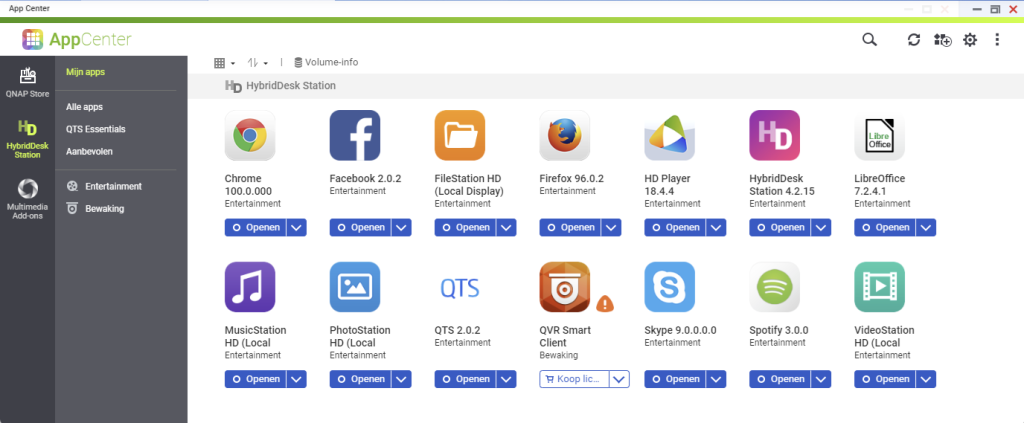Click the LibreOffice app icon
1024x423 pixels.
880,135
